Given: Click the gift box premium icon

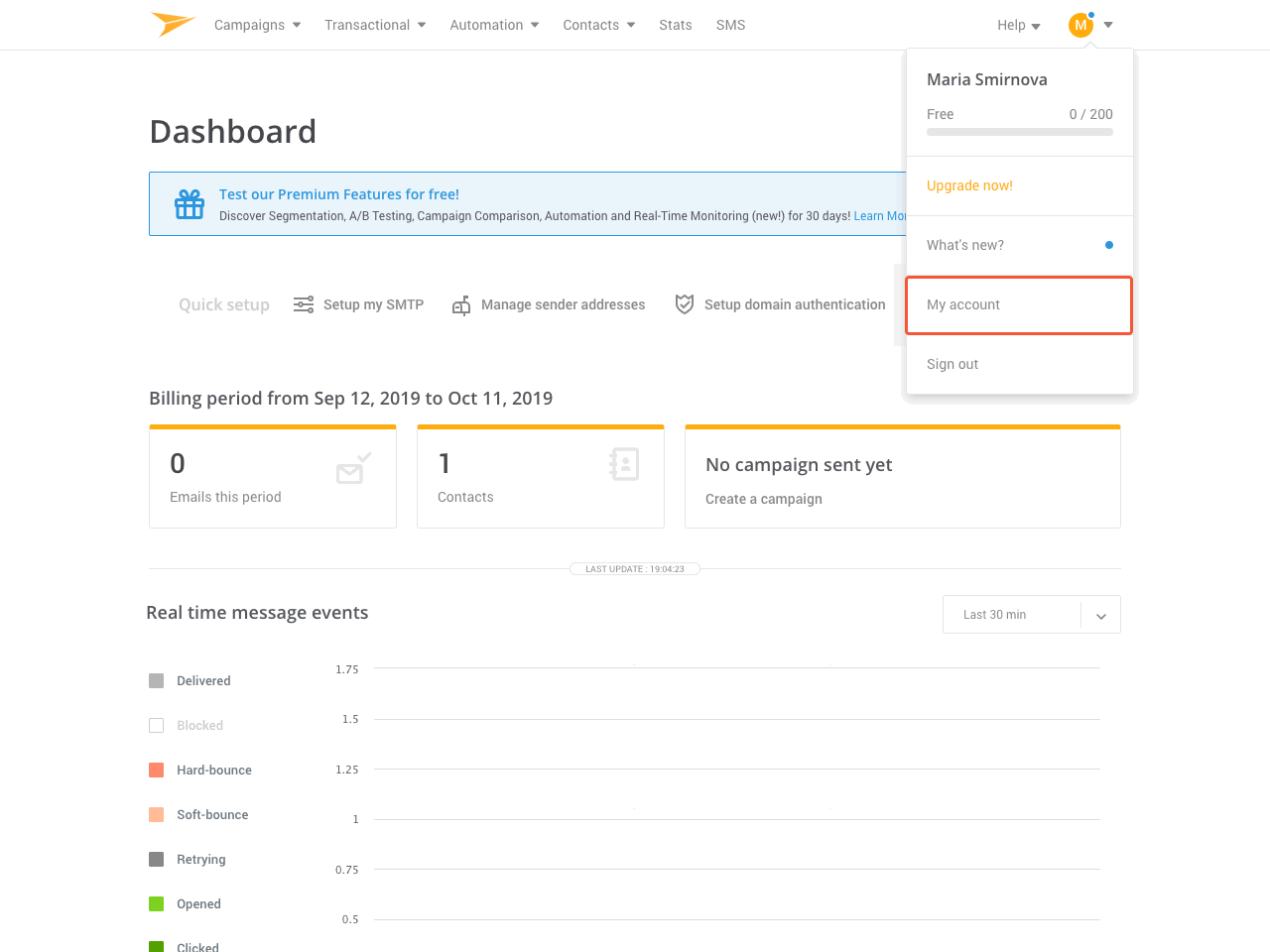Looking at the screenshot, I should click(x=190, y=204).
